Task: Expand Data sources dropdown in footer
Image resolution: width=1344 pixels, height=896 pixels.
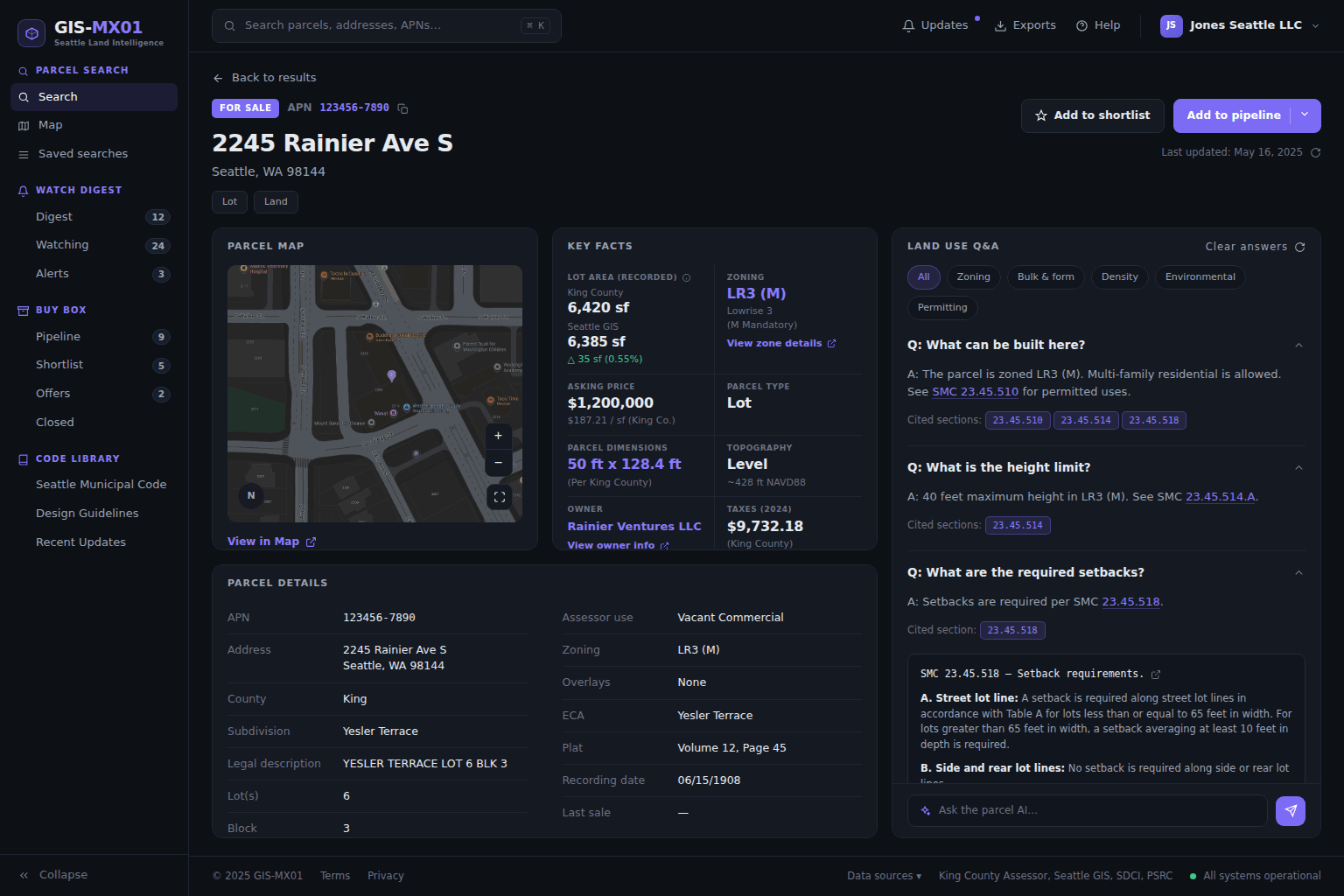Action: point(884,876)
